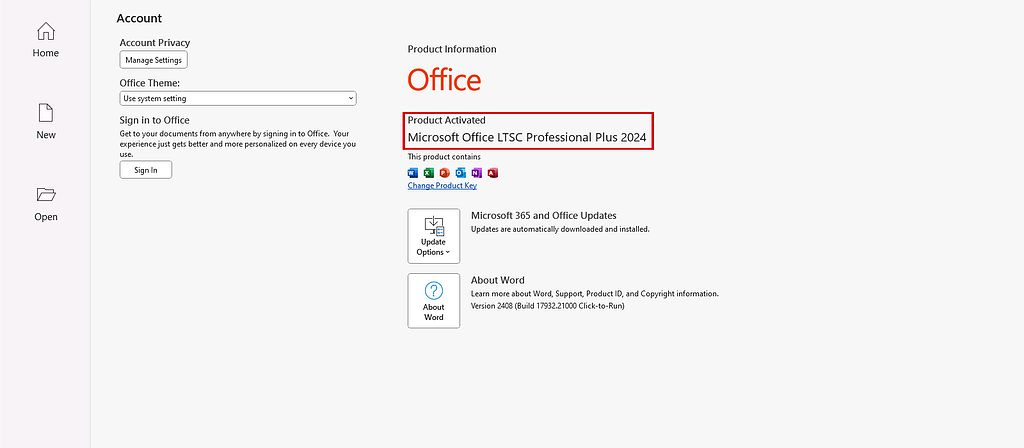
Task: Click the Microsoft 365 and Office Updates heading
Action: point(544,216)
